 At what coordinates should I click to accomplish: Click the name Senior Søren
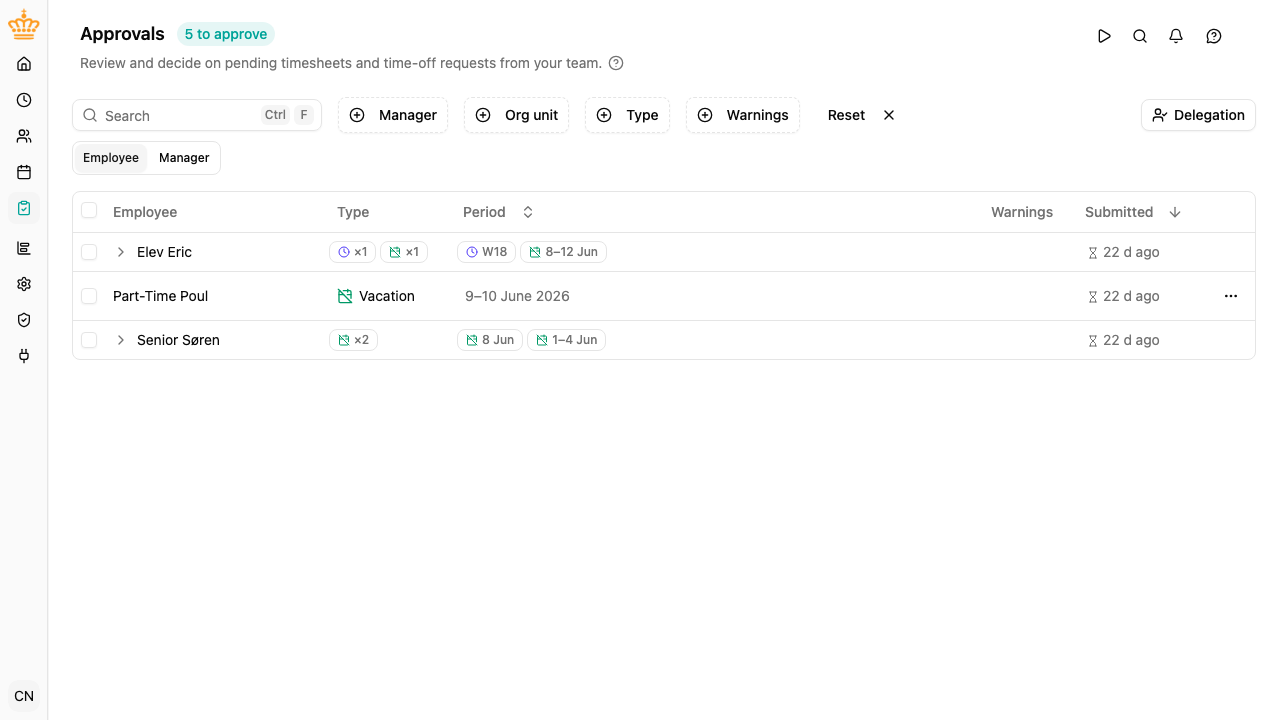(178, 340)
